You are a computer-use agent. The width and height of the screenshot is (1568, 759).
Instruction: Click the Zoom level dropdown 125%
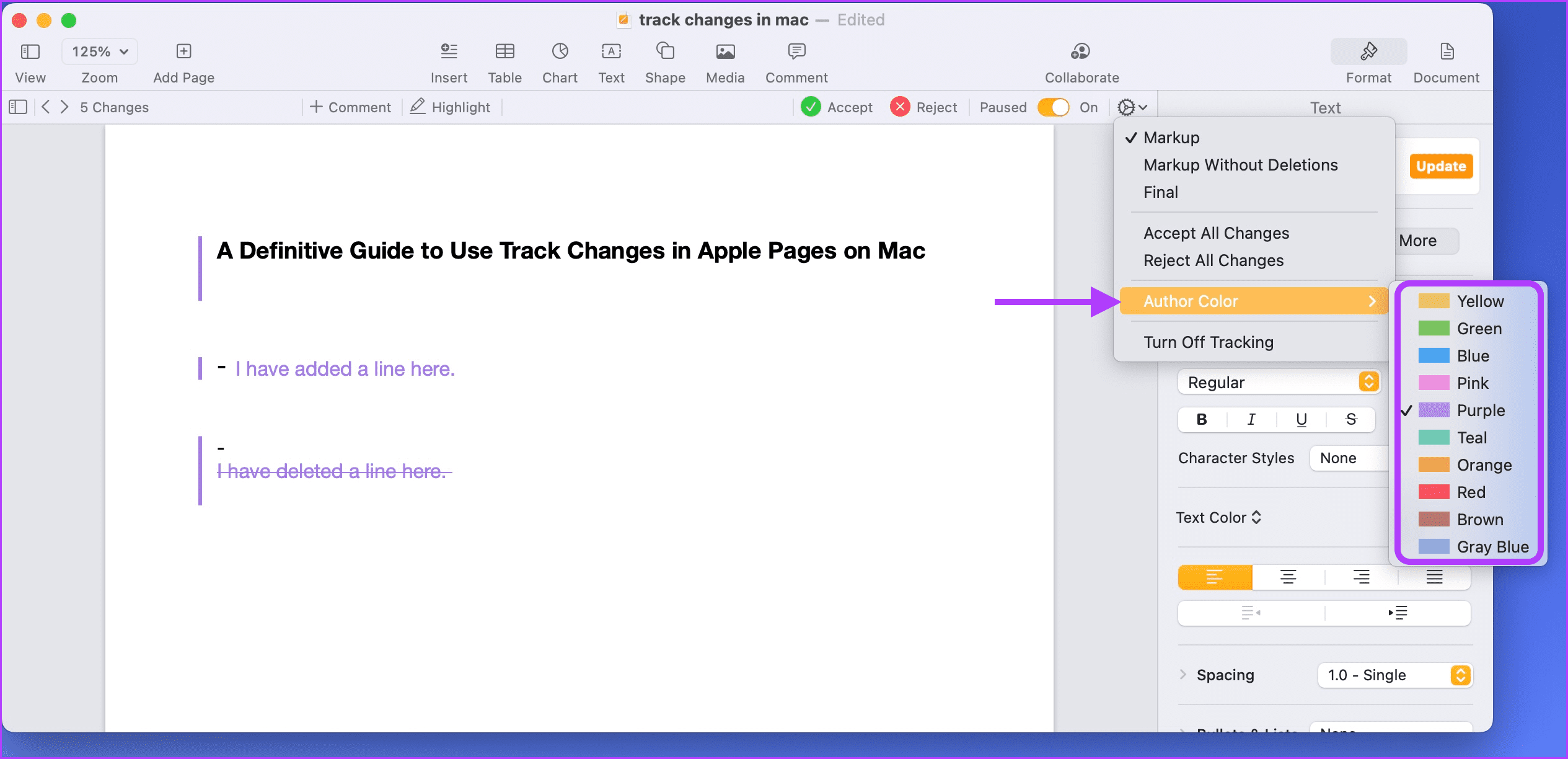99,51
